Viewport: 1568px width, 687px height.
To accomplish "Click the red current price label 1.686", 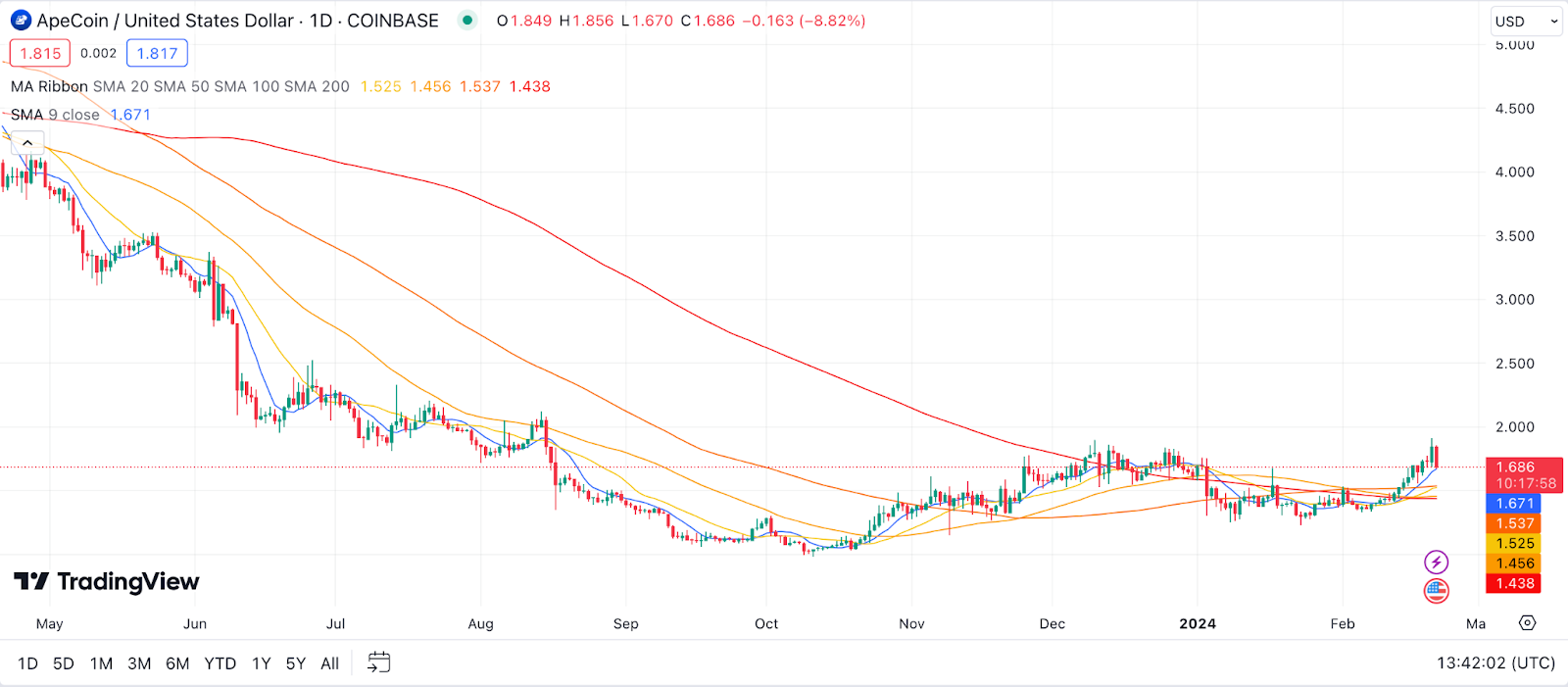I will [1524, 474].
